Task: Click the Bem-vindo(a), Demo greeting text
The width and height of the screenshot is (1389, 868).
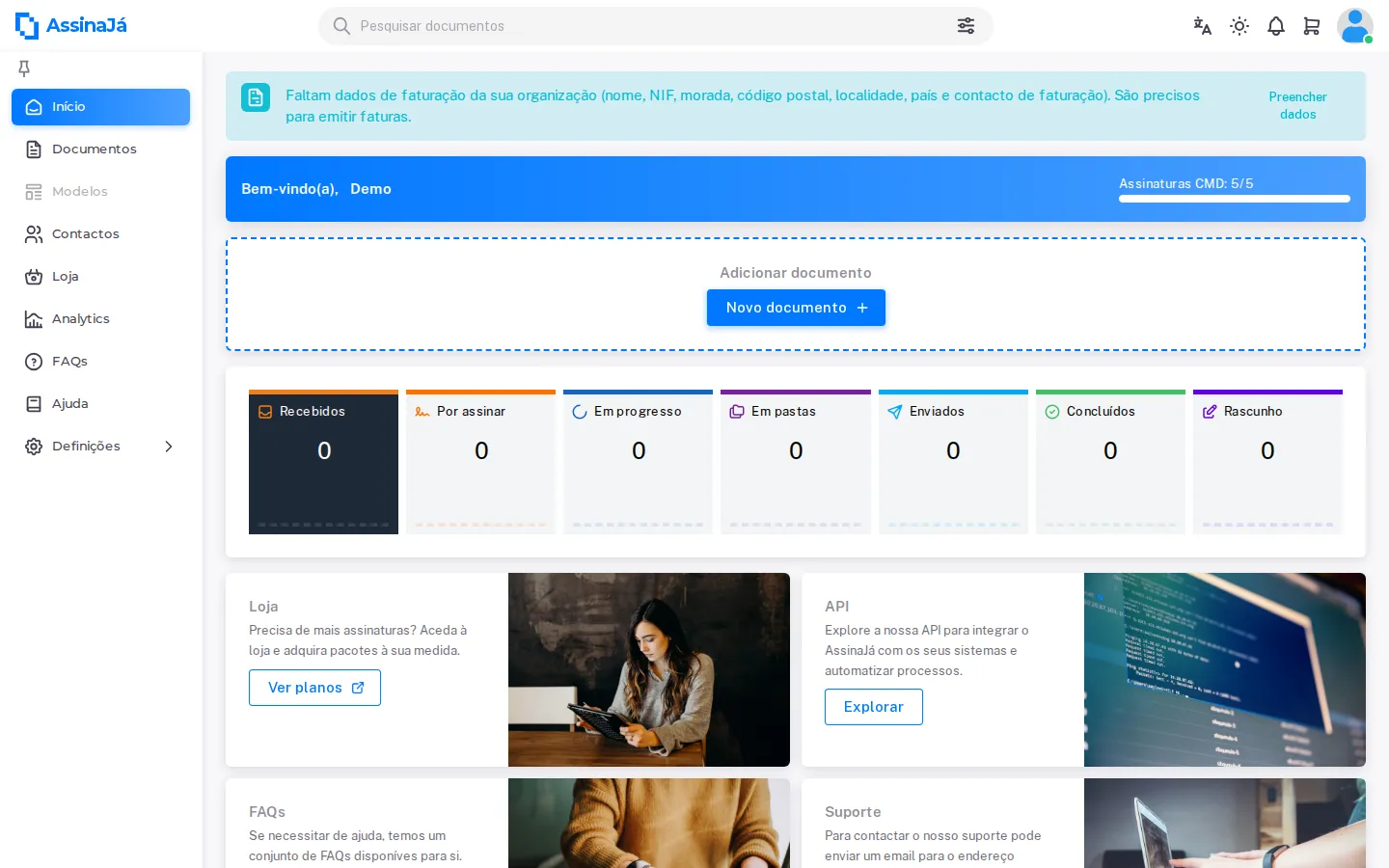Action: tap(316, 189)
